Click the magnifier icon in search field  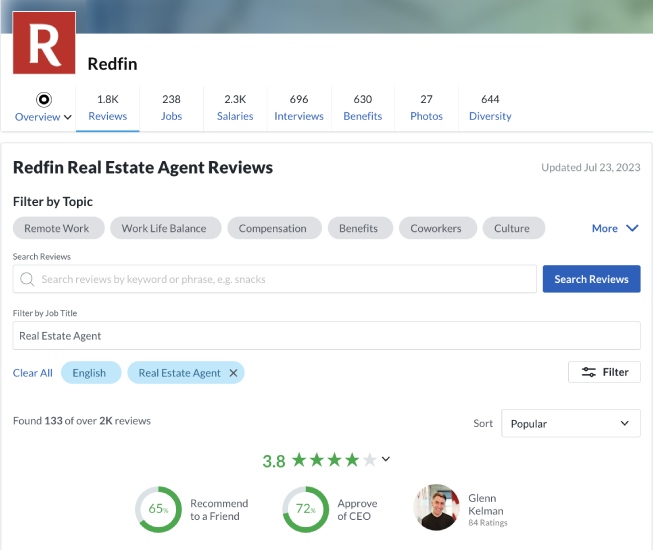[x=27, y=279]
